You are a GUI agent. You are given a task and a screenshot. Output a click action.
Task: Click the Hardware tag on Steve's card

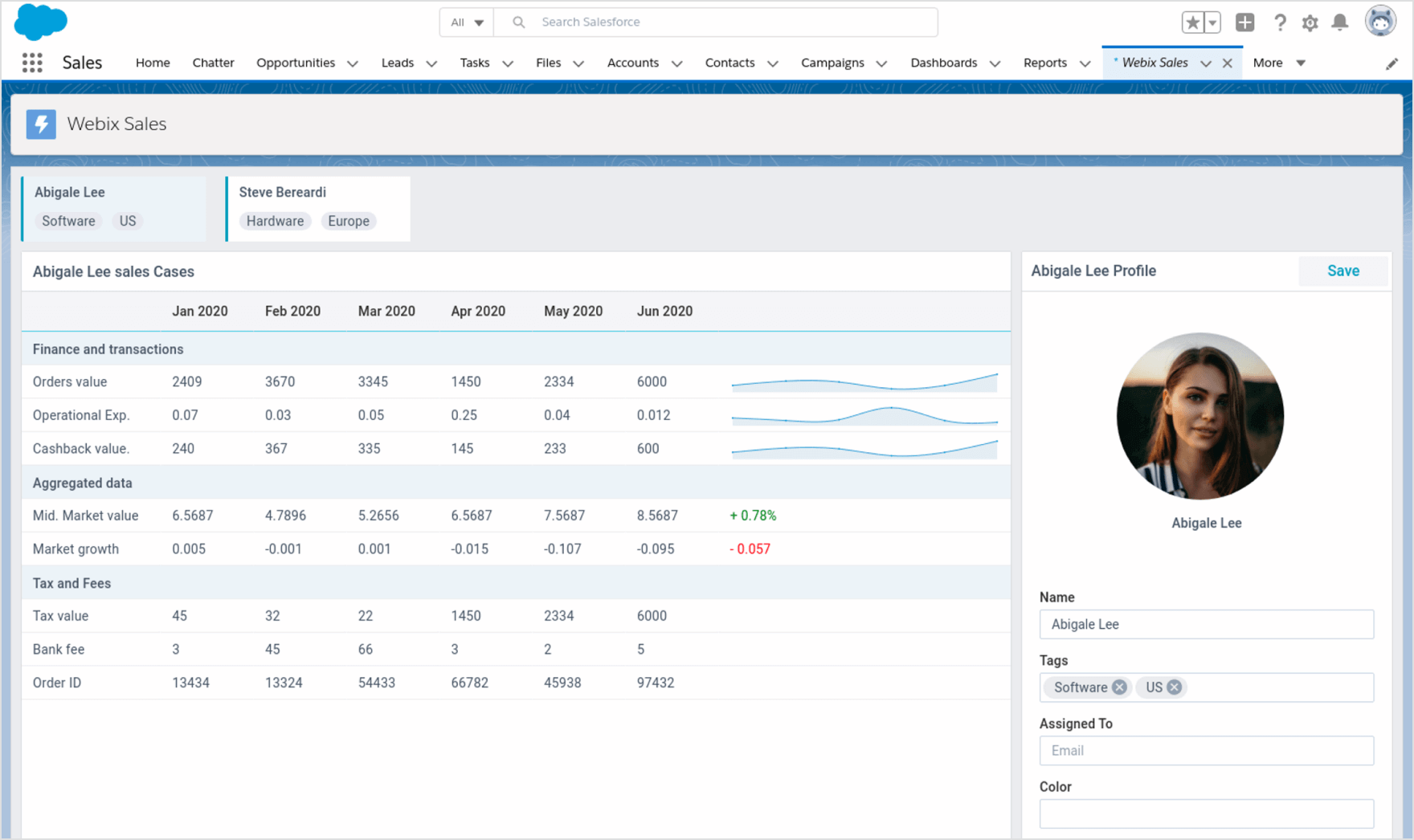click(275, 221)
